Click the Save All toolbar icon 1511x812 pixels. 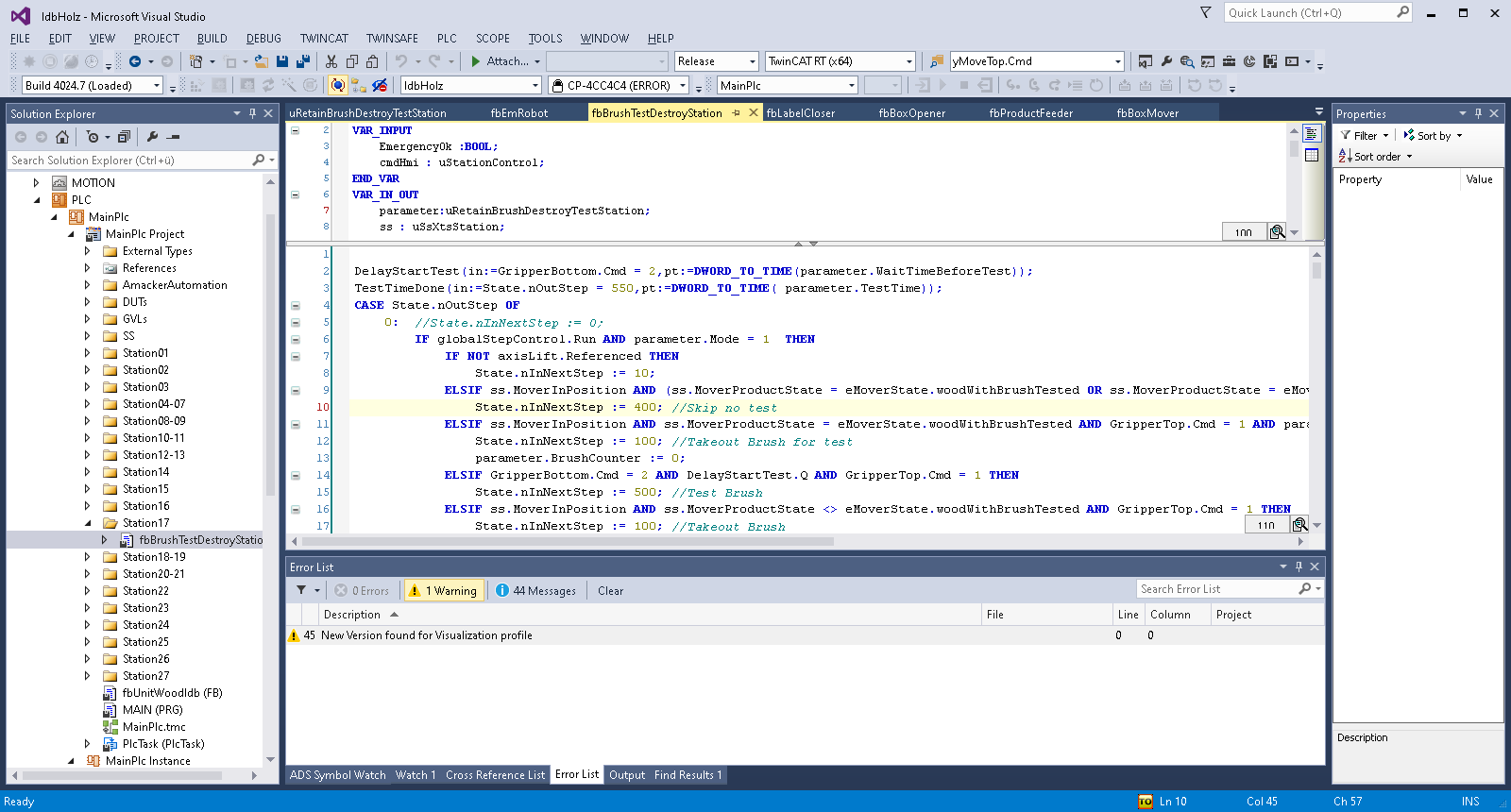(303, 61)
